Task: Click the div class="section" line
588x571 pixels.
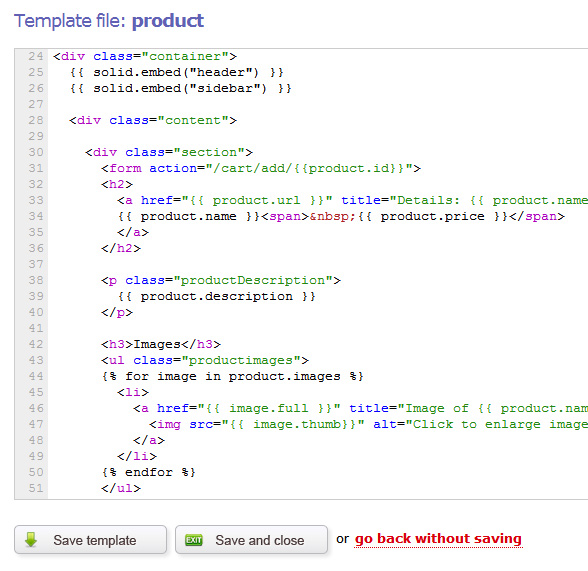Action: pyautogui.click(x=169, y=152)
